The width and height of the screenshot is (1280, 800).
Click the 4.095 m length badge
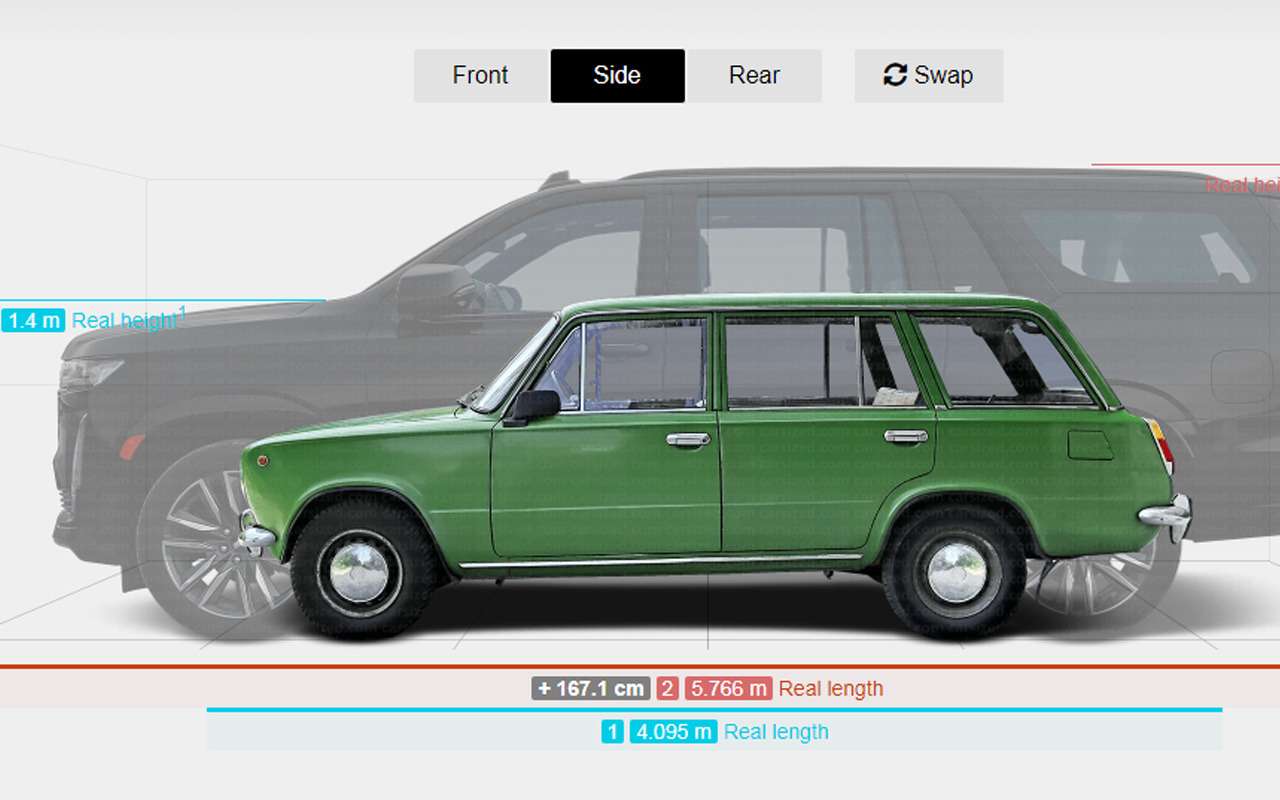point(673,731)
